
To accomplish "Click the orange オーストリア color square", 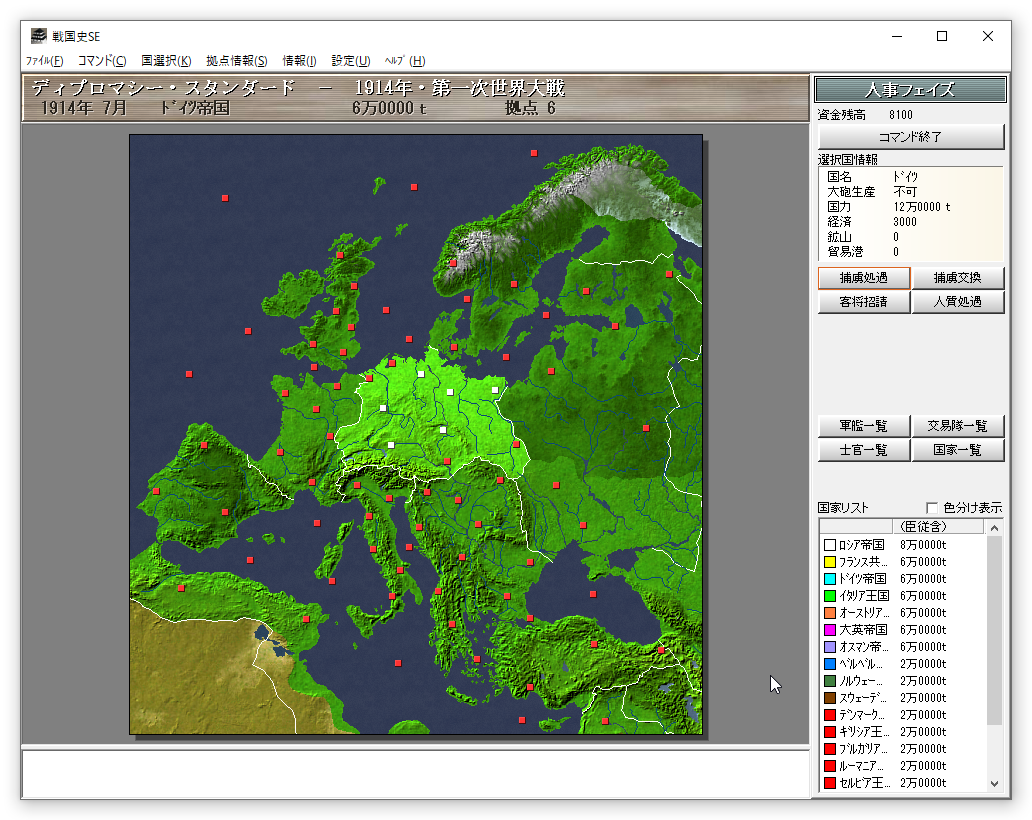I will click(x=829, y=613).
